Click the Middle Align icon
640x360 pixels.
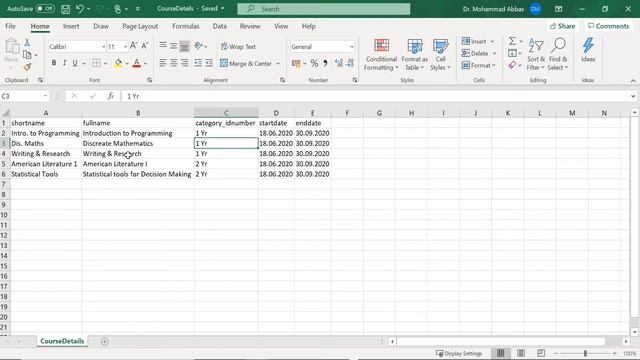click(x=174, y=46)
